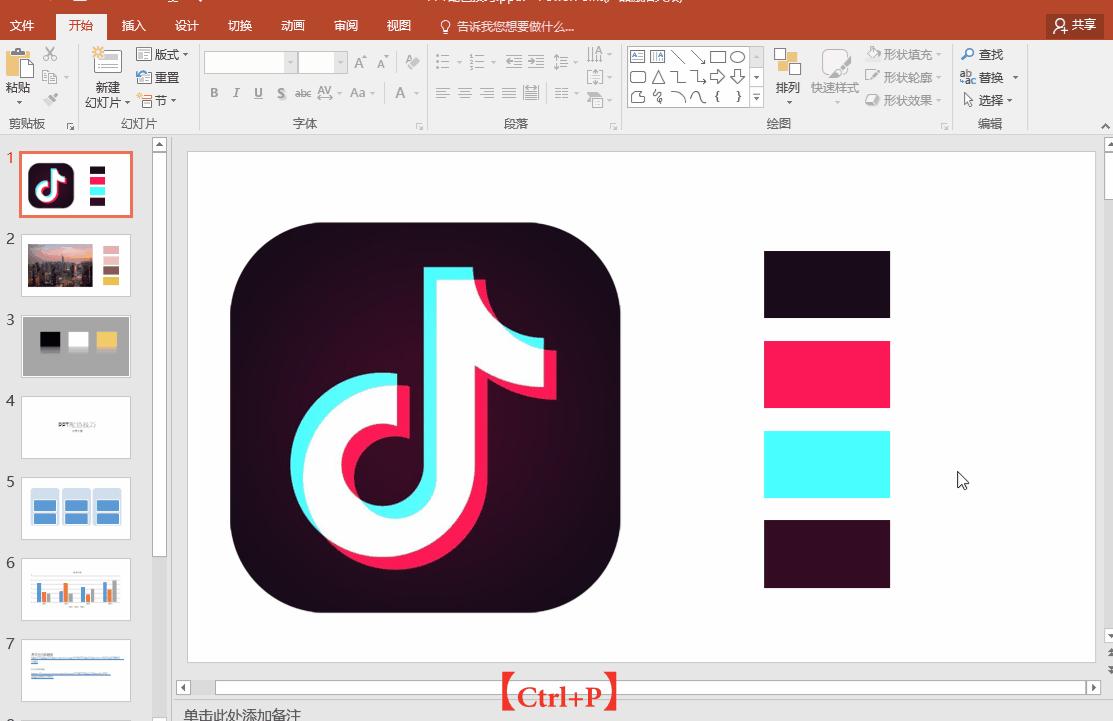Viewport: 1113px width, 721px height.
Task: Open the Animations (动画) tab
Action: tap(293, 26)
